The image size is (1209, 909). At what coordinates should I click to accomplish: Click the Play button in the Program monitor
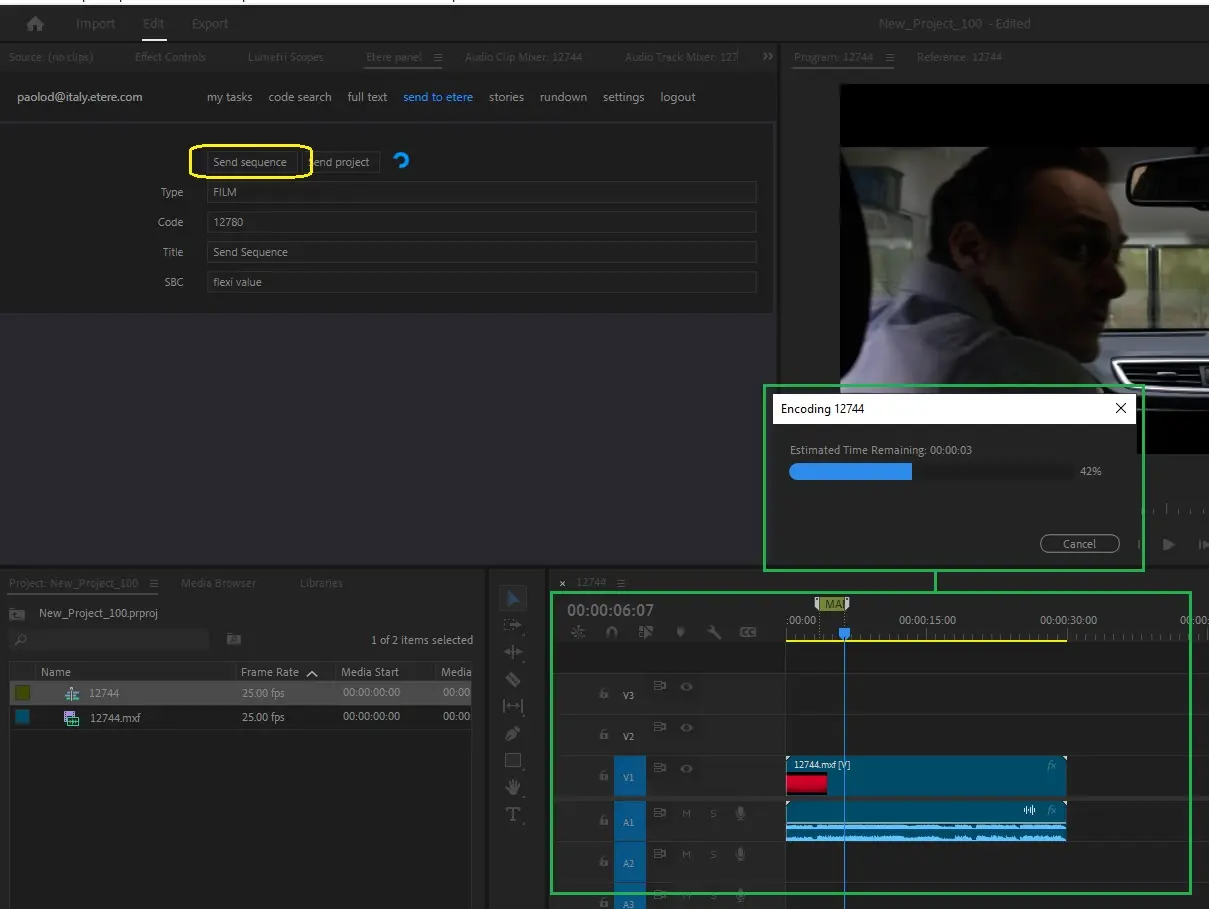pyautogui.click(x=1168, y=544)
